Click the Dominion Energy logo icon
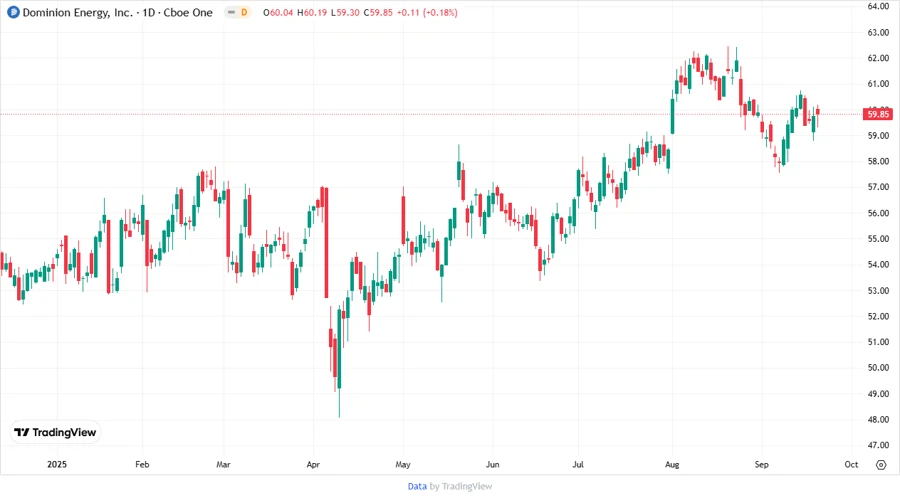 point(13,12)
